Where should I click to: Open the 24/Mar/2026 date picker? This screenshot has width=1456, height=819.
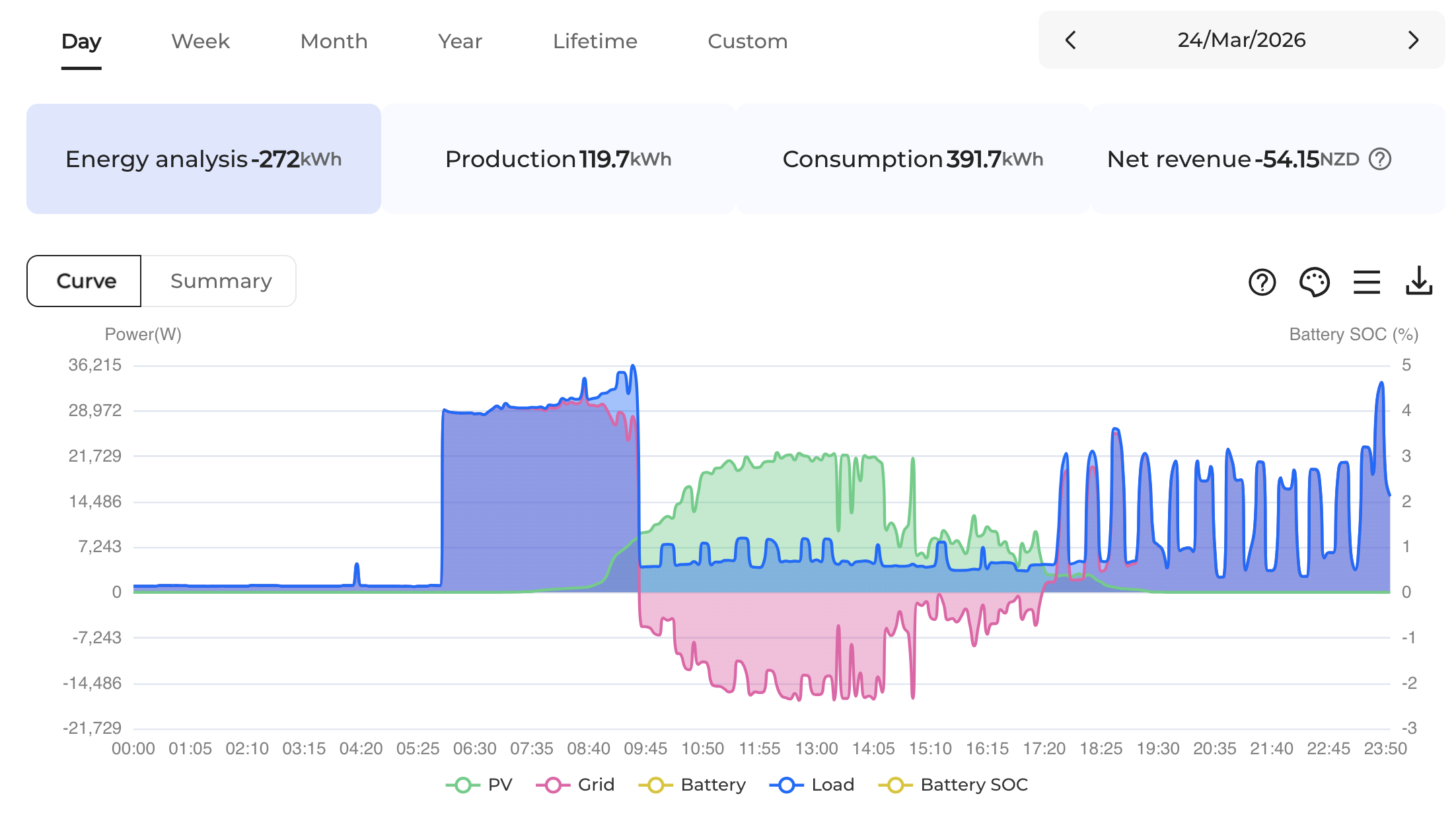pos(1241,40)
